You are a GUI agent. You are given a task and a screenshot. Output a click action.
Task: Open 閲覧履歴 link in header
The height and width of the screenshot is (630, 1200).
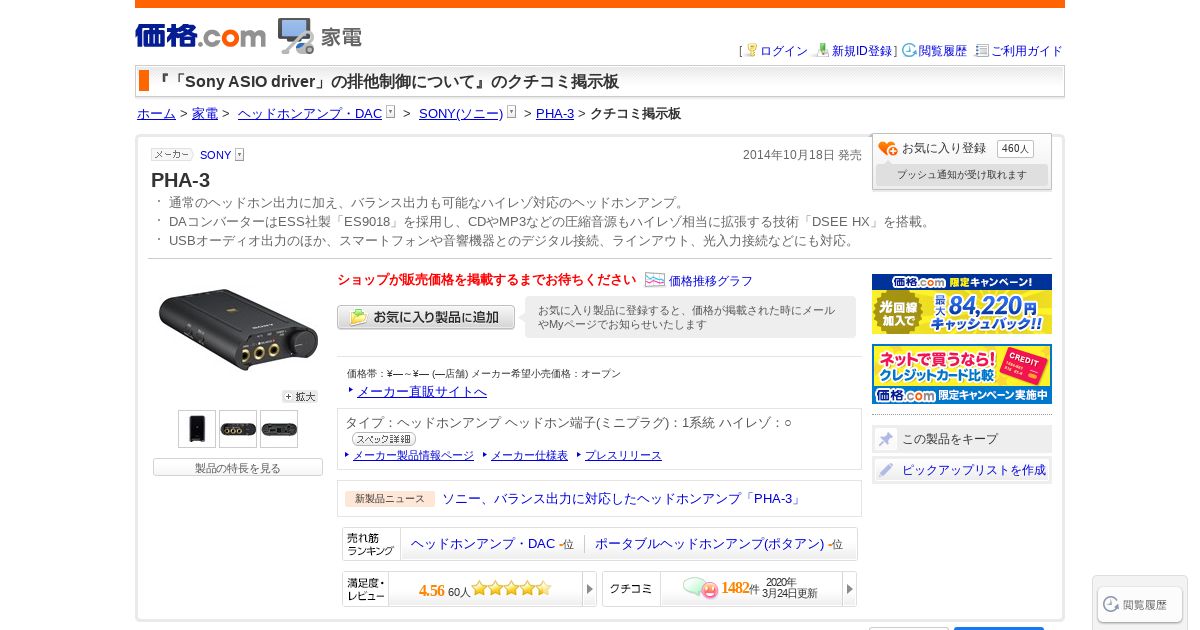point(943,51)
